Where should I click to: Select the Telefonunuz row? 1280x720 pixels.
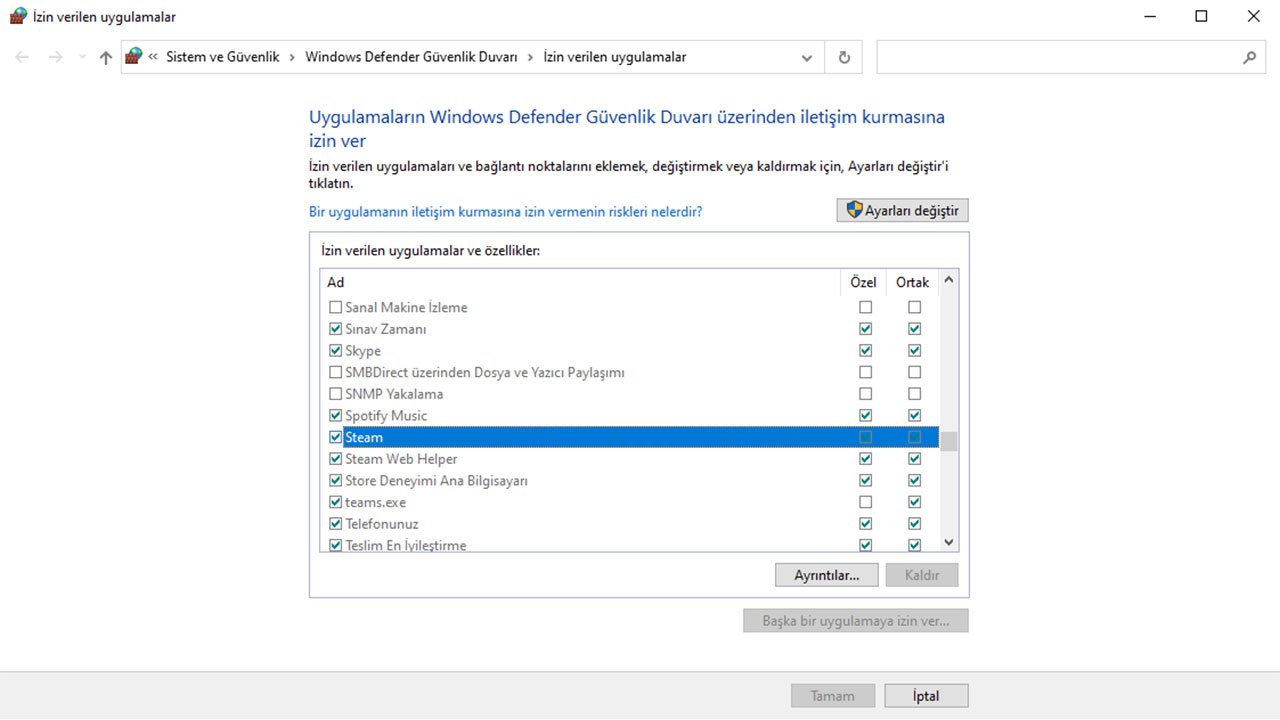click(630, 524)
